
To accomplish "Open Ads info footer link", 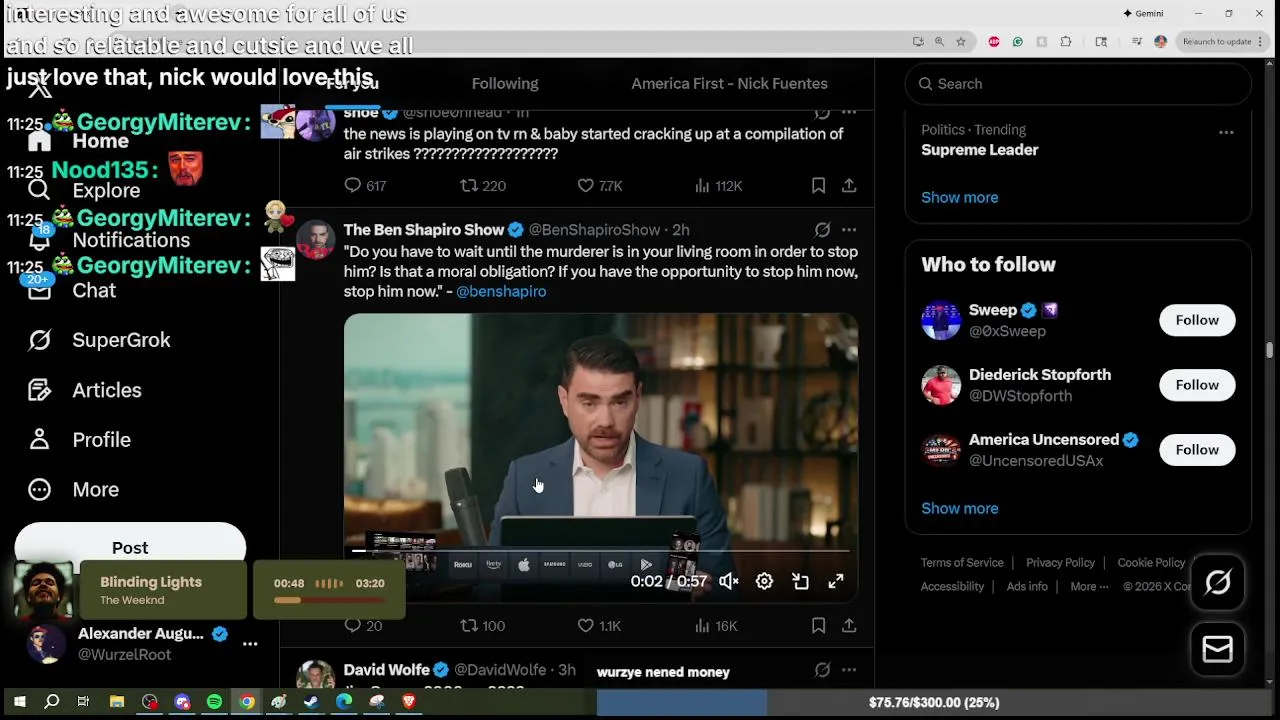I will (1027, 587).
